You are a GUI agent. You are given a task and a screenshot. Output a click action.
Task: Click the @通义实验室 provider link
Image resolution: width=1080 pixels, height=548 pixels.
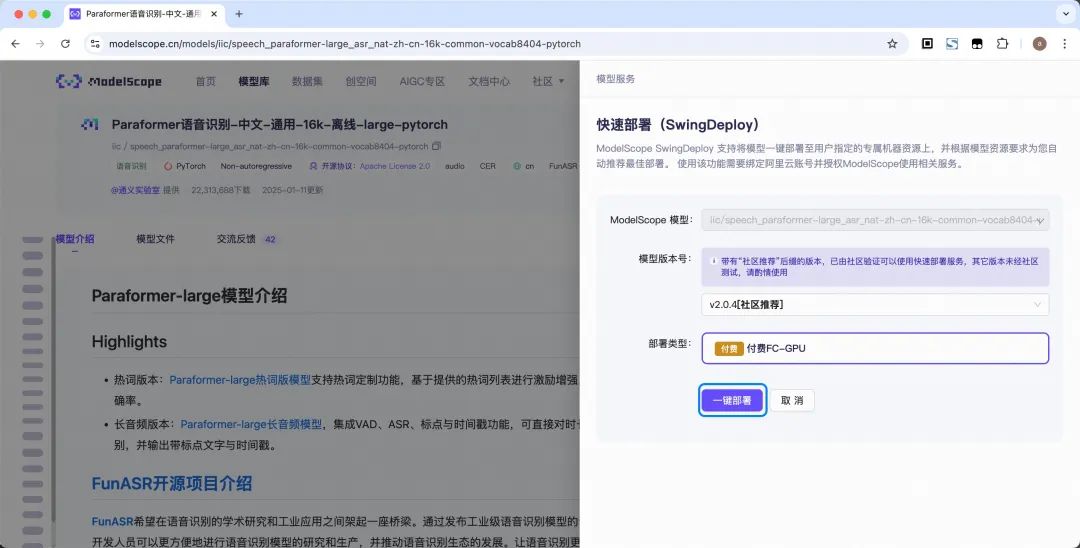(x=135, y=190)
